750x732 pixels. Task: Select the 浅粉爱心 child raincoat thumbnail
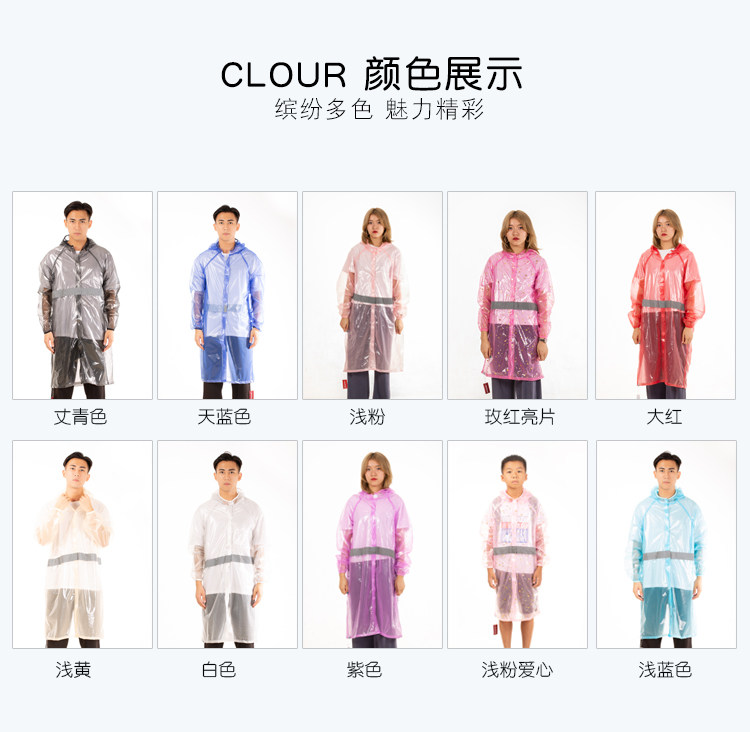click(x=517, y=544)
